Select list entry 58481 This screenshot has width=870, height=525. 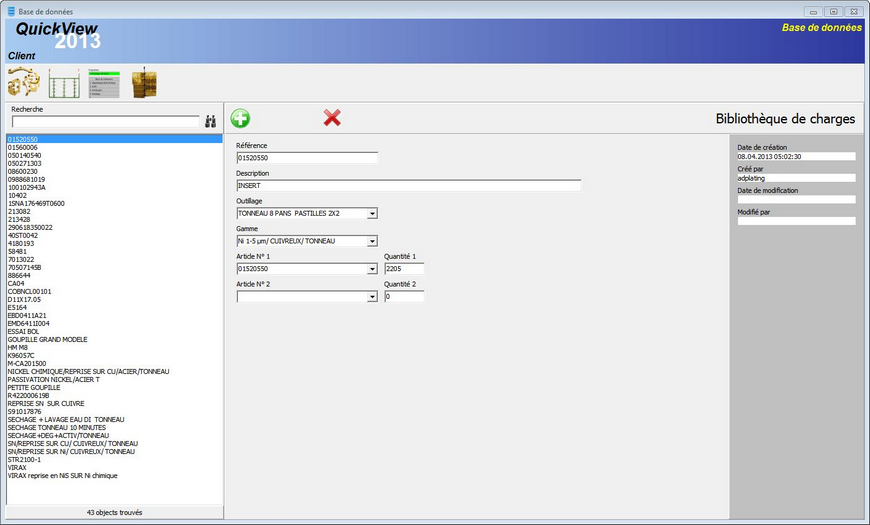114,251
